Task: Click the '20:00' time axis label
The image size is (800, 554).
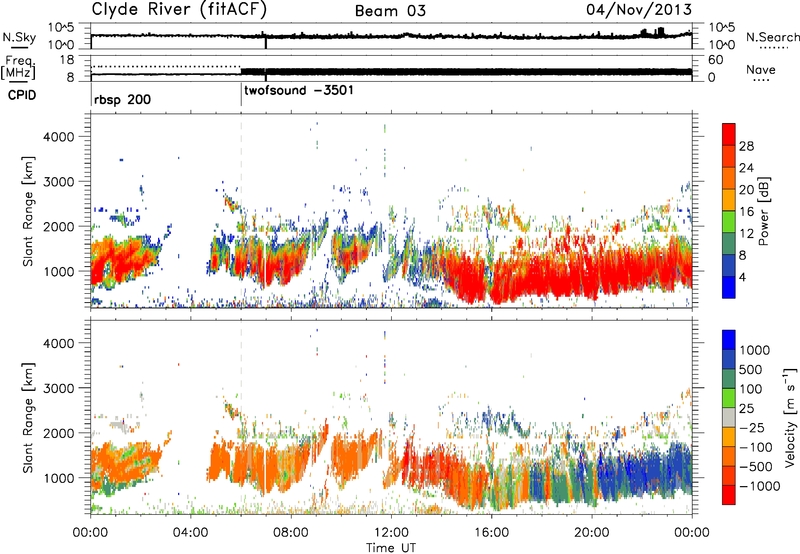Action: 591,533
